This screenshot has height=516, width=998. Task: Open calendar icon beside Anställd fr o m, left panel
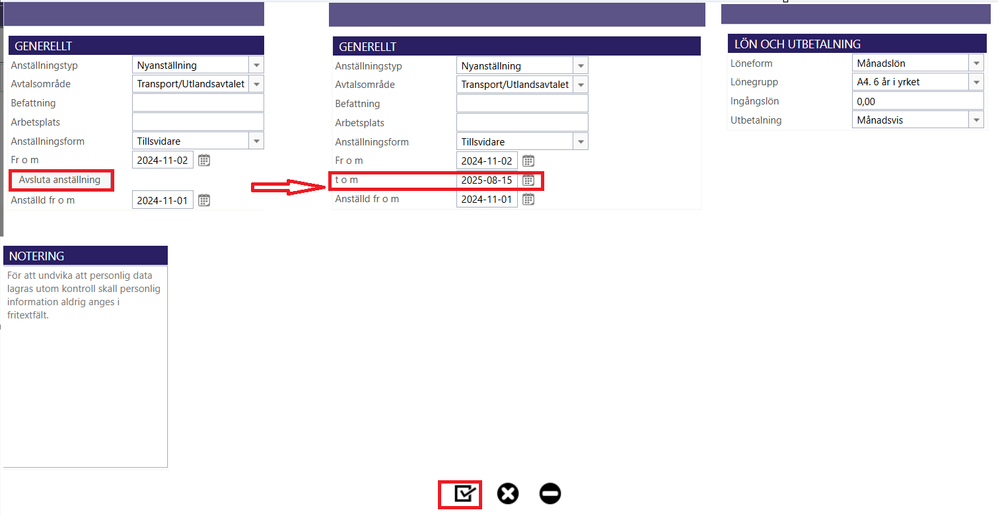(x=204, y=200)
